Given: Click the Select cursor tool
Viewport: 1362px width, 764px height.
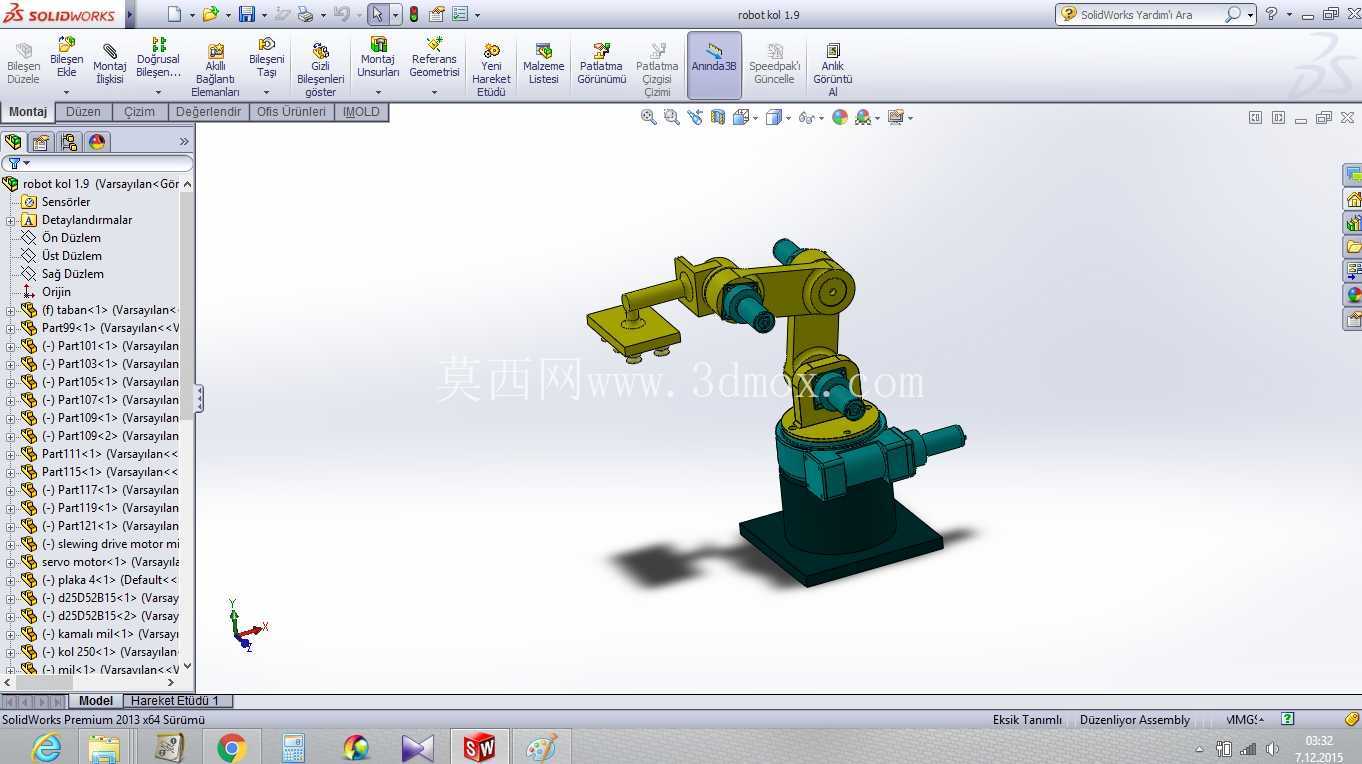Looking at the screenshot, I should pyautogui.click(x=377, y=14).
